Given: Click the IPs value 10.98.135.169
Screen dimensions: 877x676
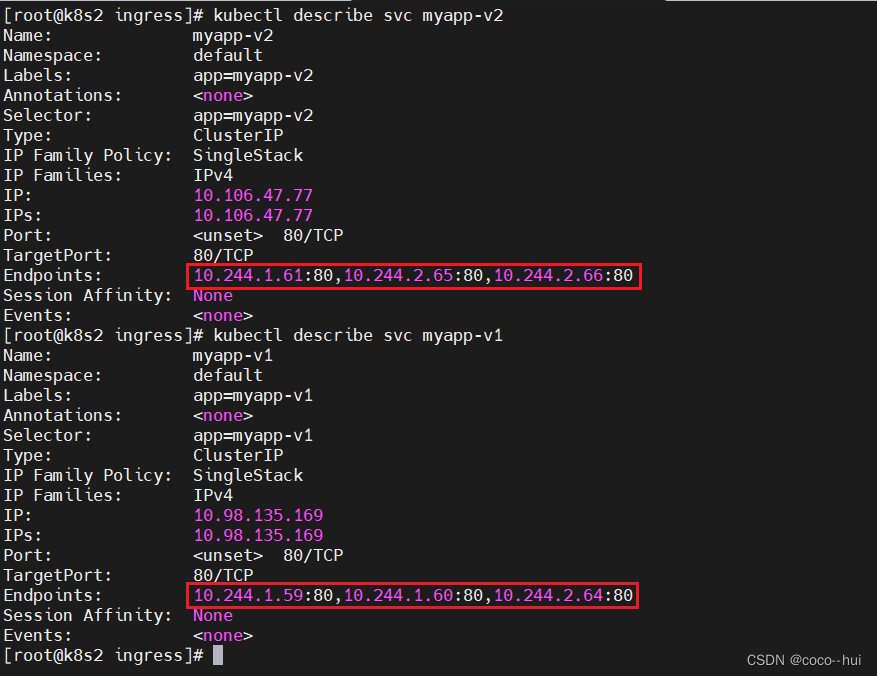Looking at the screenshot, I should 258,536.
